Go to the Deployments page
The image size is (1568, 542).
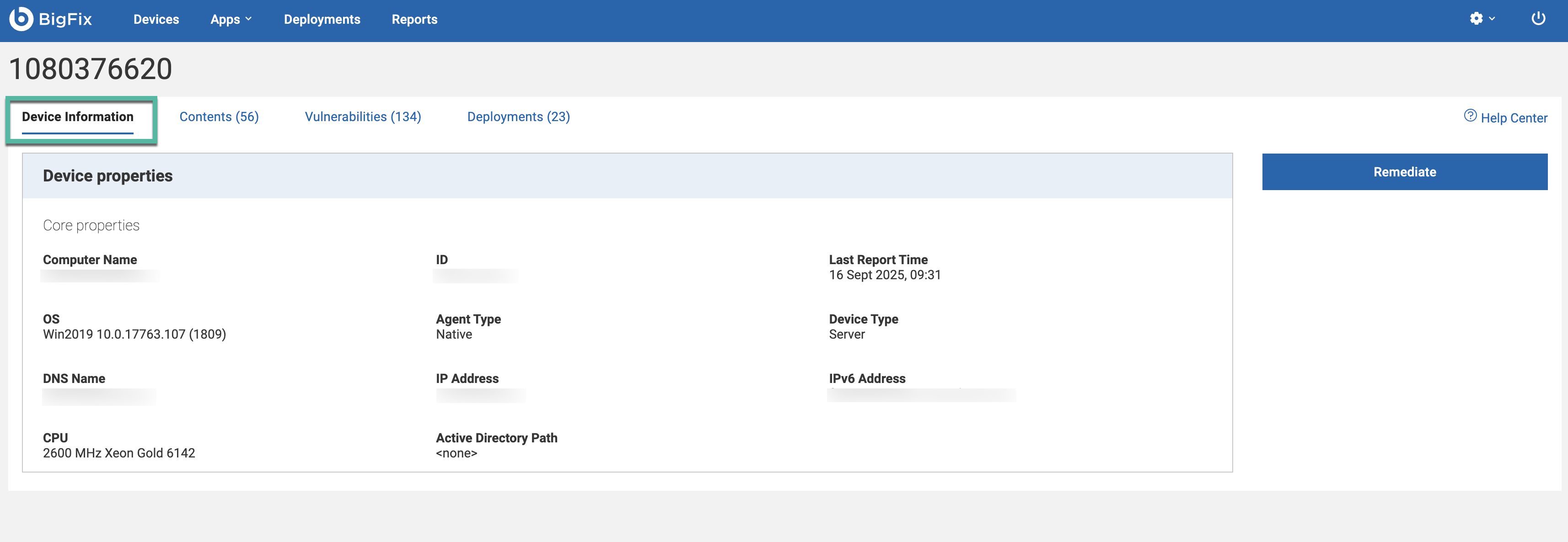coord(322,20)
